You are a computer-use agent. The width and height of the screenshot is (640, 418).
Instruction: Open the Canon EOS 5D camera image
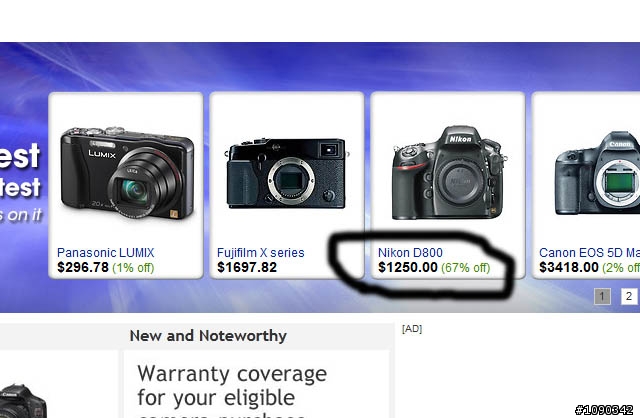[597, 173]
